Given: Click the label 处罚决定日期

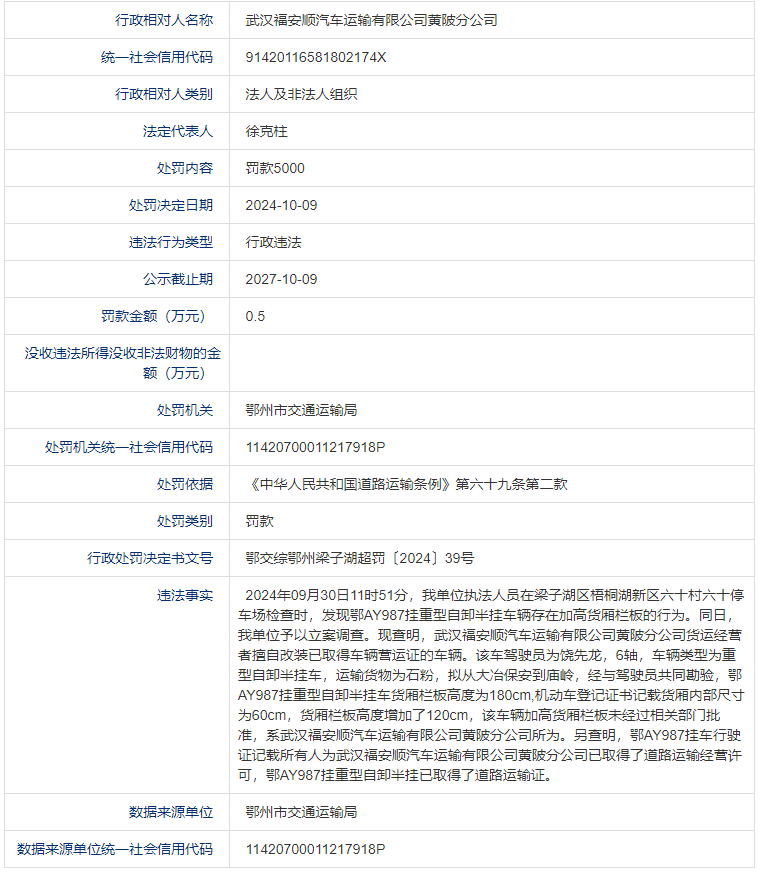Looking at the screenshot, I should [171, 205].
